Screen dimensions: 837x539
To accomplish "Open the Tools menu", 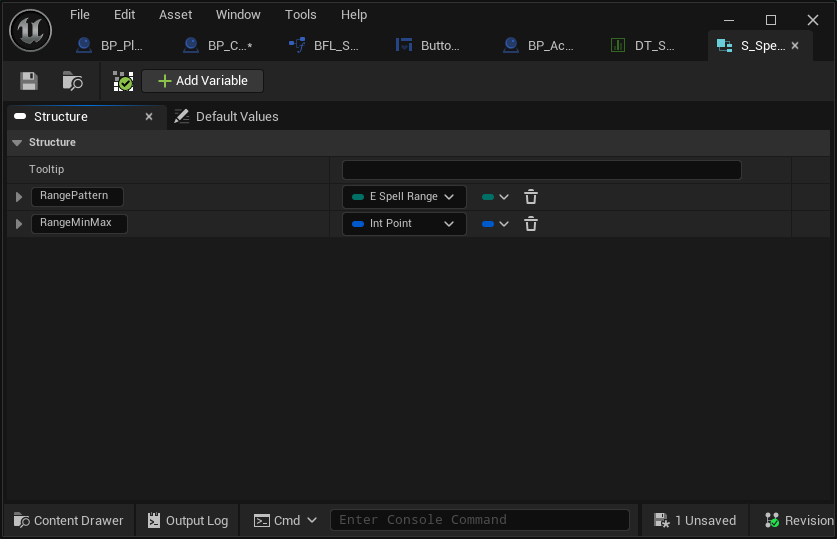I will tap(301, 14).
